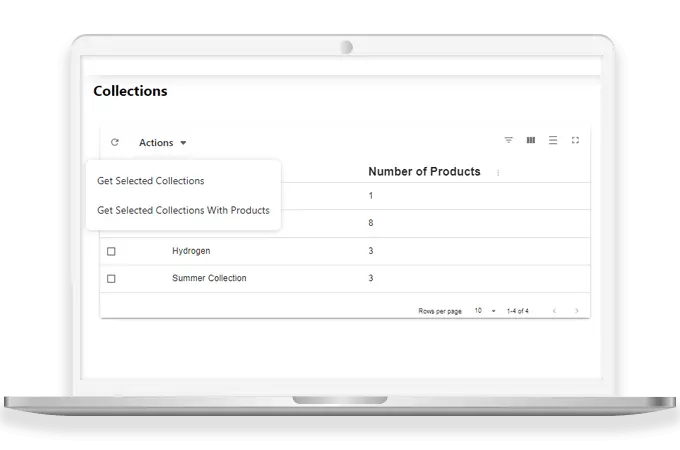Screen dimensions: 680x450
Task: Click the Summer Collection name
Action: 209,278
